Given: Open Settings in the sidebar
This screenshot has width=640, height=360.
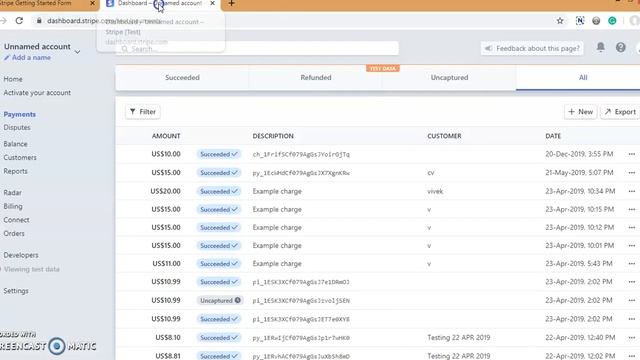Looking at the screenshot, I should [16, 291].
